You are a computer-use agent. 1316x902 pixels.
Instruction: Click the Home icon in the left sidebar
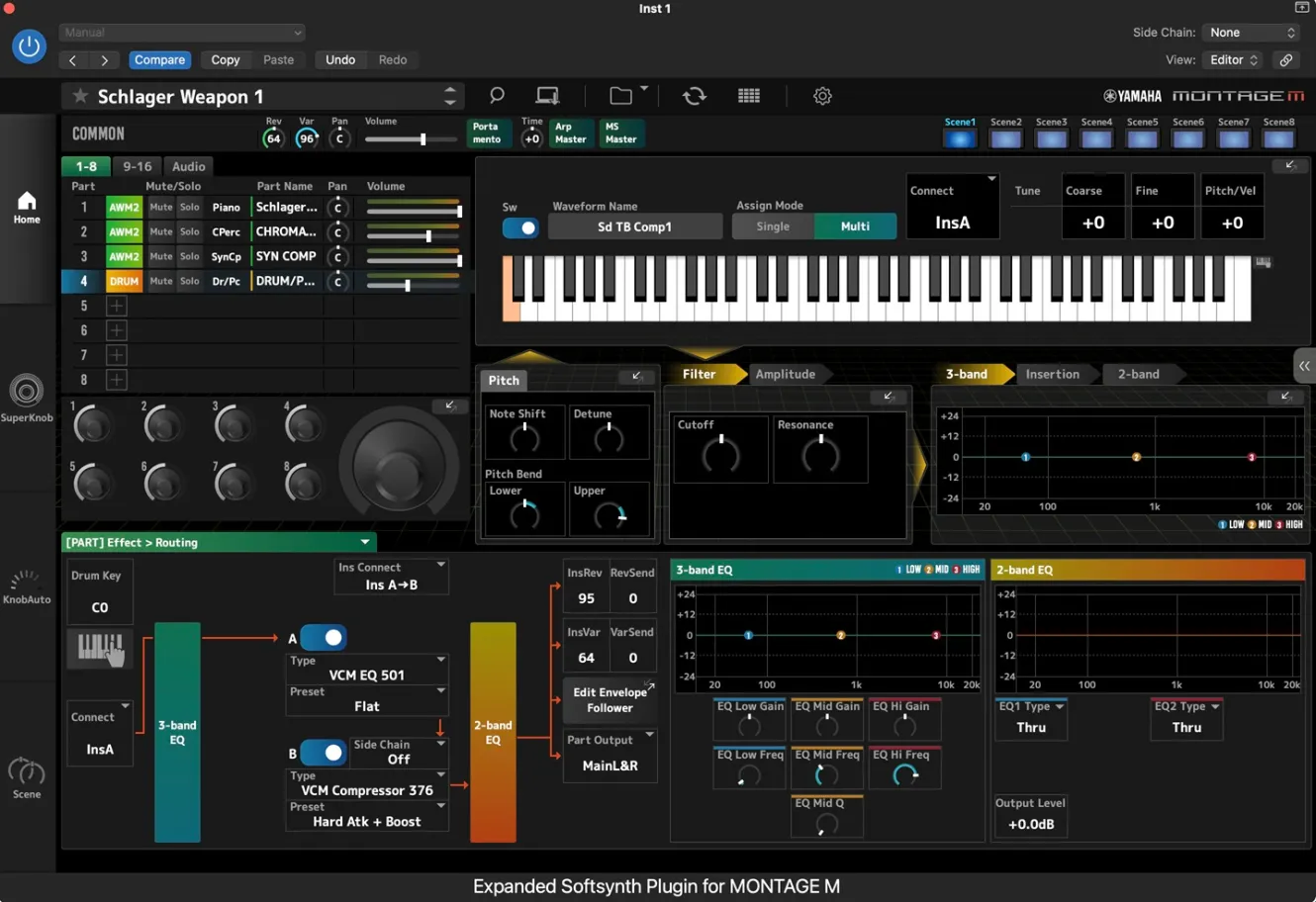28,208
